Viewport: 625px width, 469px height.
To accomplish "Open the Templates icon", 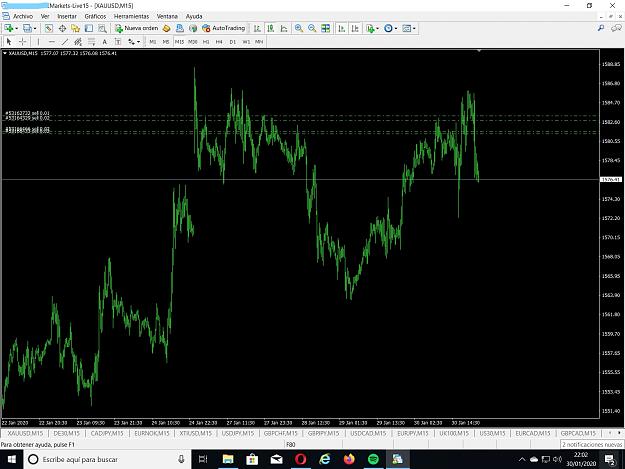I will coord(407,28).
